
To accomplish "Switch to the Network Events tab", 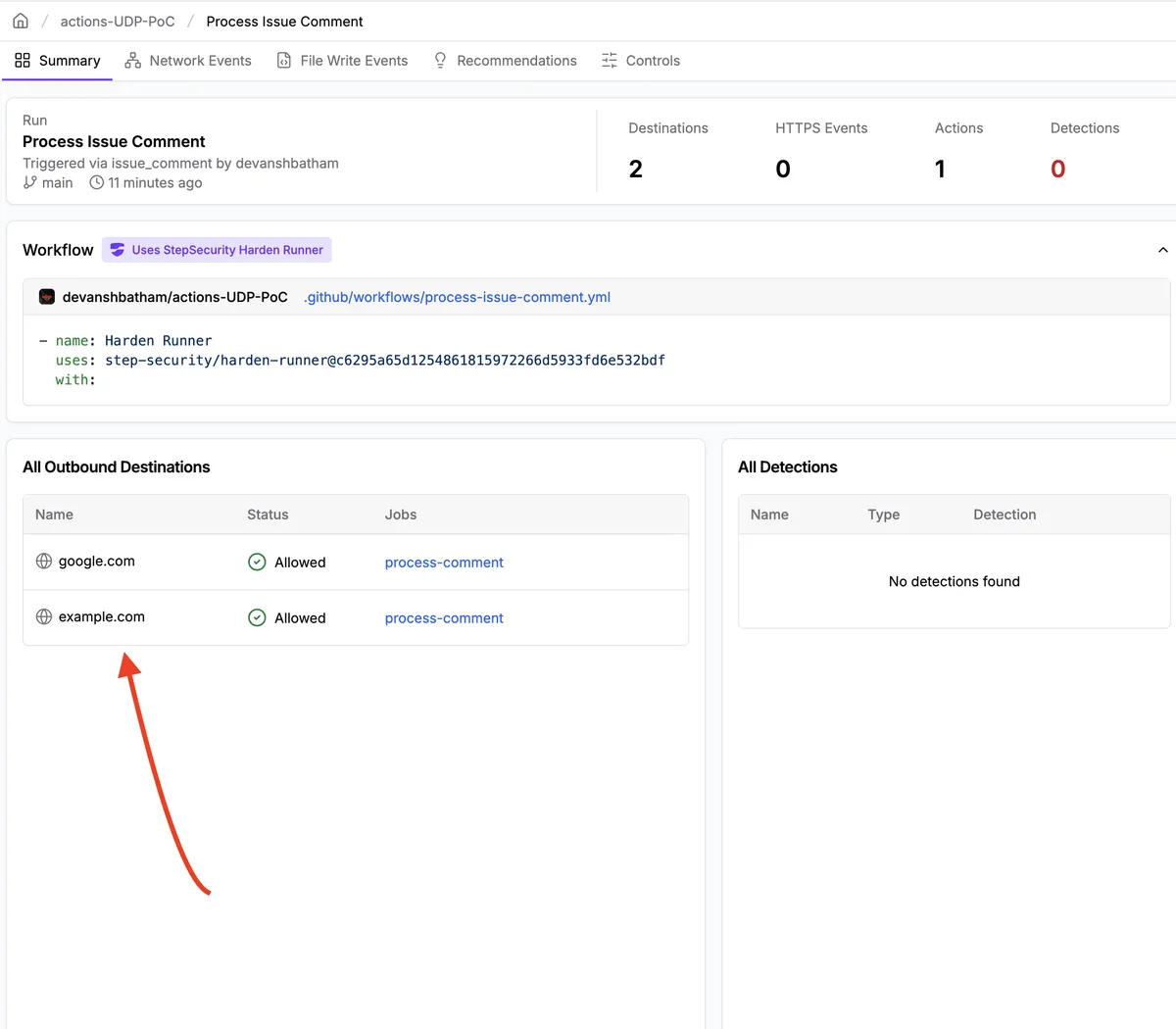I will coord(188,61).
